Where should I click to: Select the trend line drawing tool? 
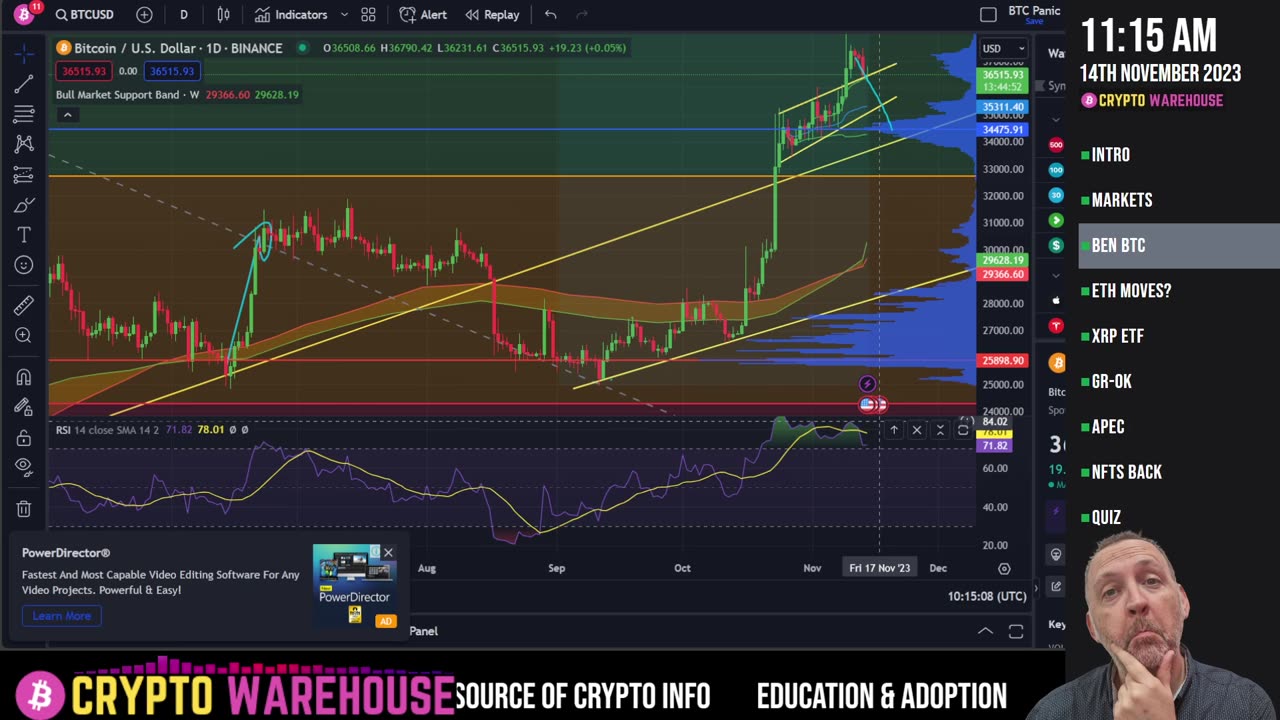(x=24, y=84)
